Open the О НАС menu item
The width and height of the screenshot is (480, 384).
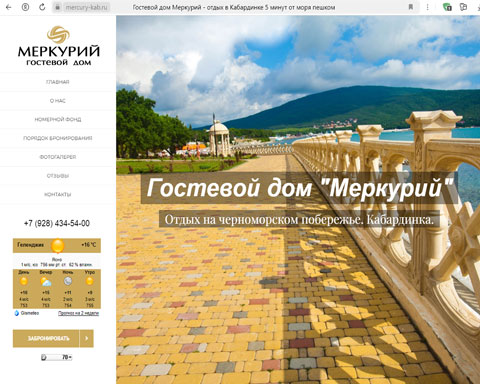tap(58, 101)
